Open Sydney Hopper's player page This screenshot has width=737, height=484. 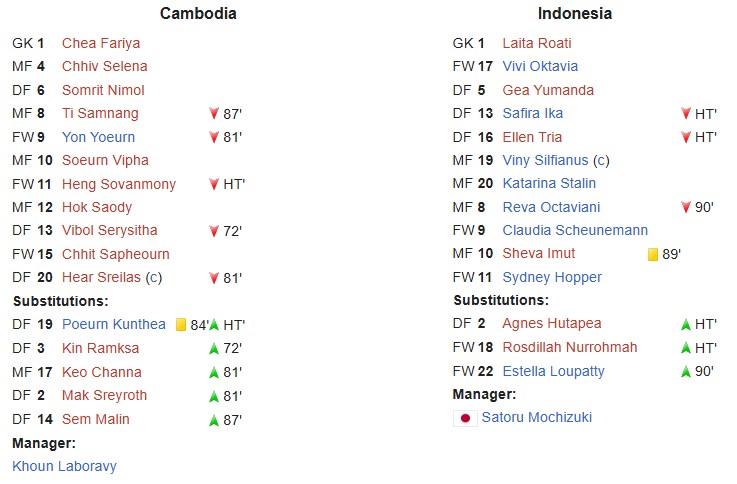552,277
